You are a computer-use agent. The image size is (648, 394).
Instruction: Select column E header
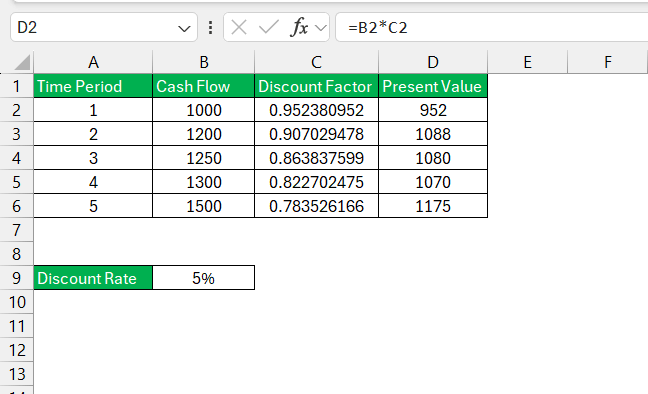(x=528, y=62)
